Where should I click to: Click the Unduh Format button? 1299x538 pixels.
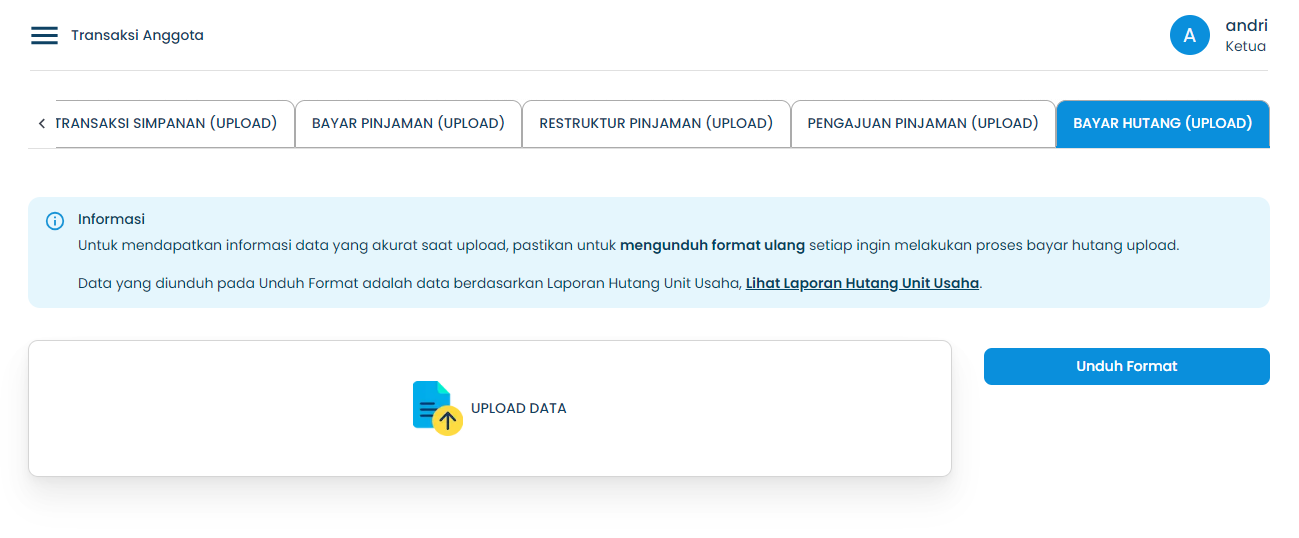coord(1127,366)
